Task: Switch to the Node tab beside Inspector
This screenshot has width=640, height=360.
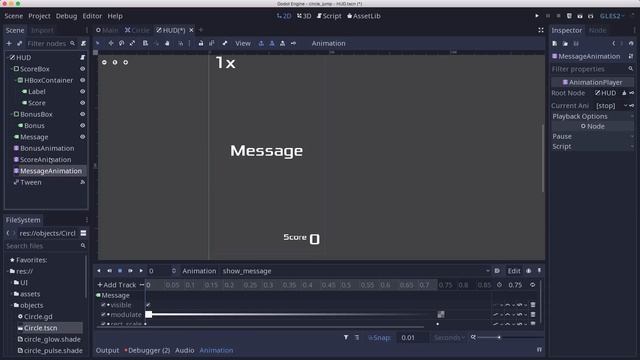Action: pos(597,30)
